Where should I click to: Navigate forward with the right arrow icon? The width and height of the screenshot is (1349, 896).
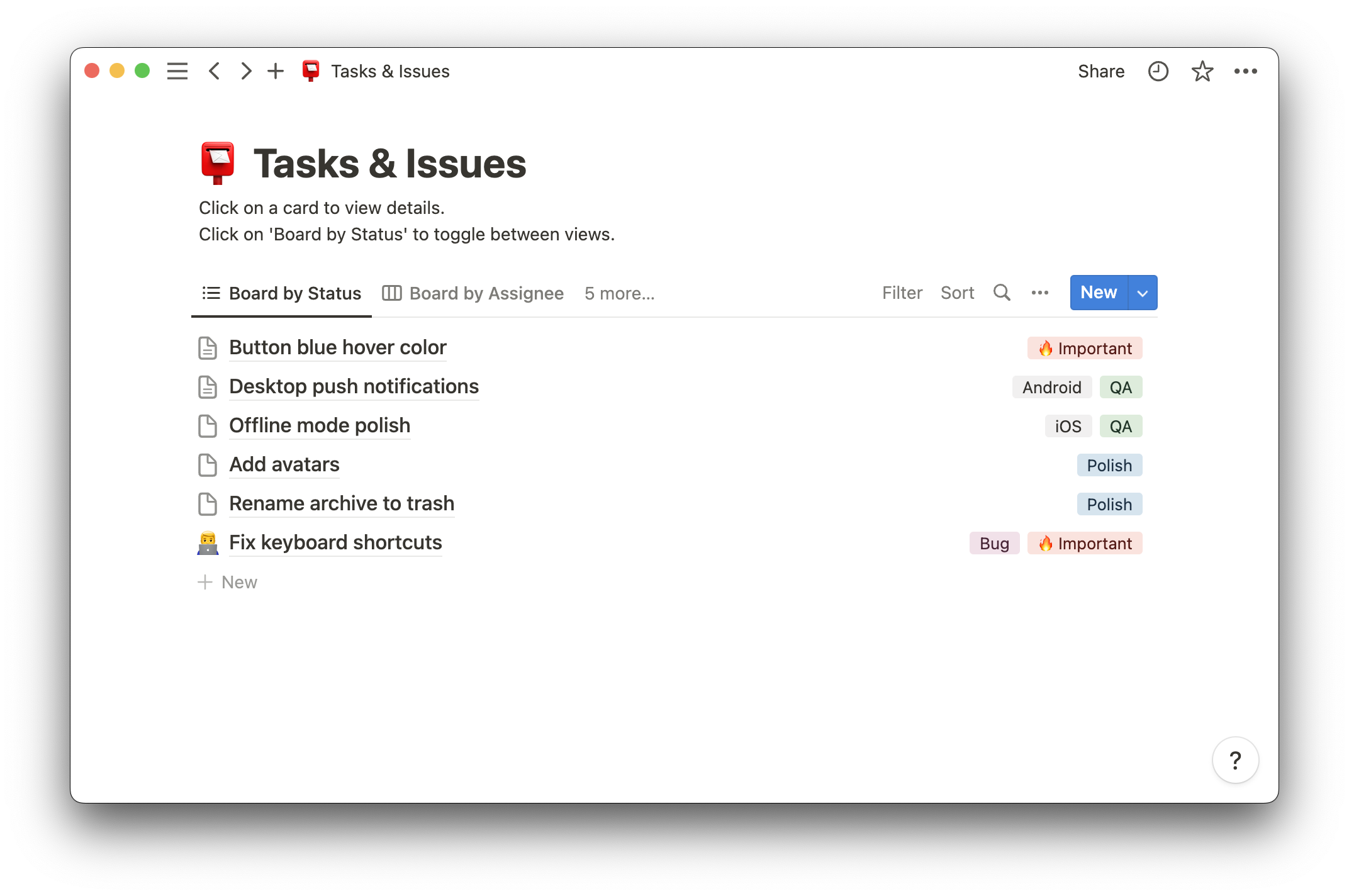(x=245, y=71)
